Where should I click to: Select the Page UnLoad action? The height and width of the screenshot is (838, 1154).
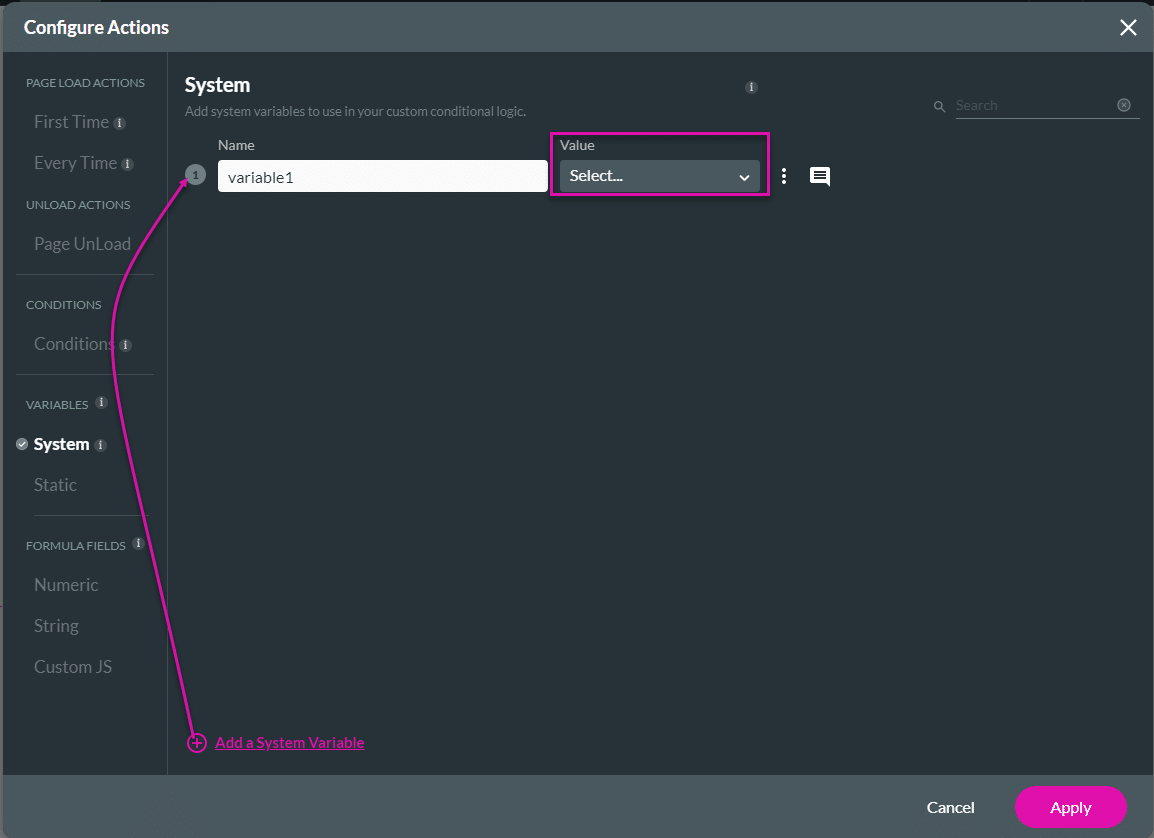[83, 243]
